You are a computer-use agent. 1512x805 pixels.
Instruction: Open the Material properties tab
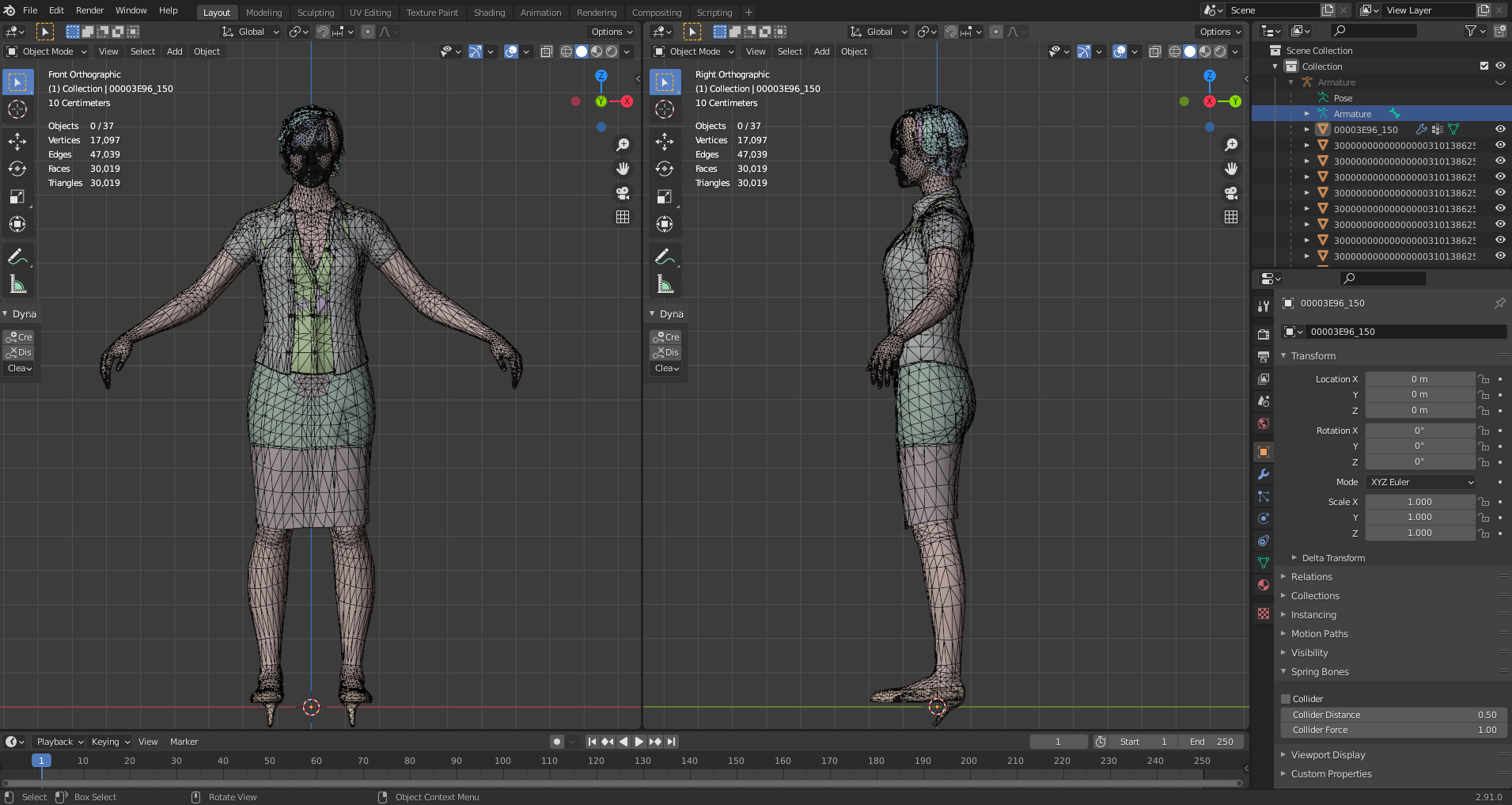click(1264, 585)
